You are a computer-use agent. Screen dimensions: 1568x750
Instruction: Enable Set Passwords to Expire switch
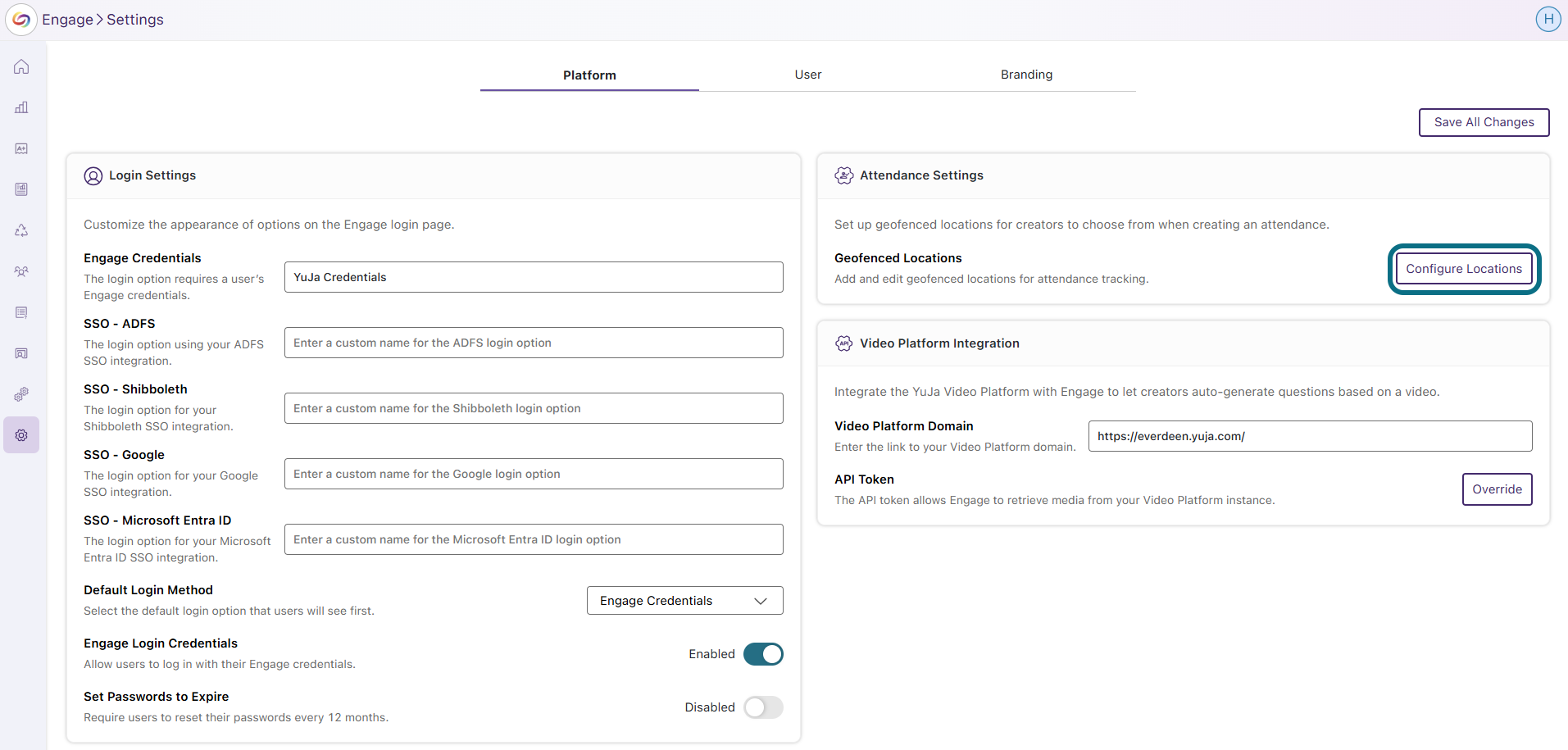[x=763, y=707]
